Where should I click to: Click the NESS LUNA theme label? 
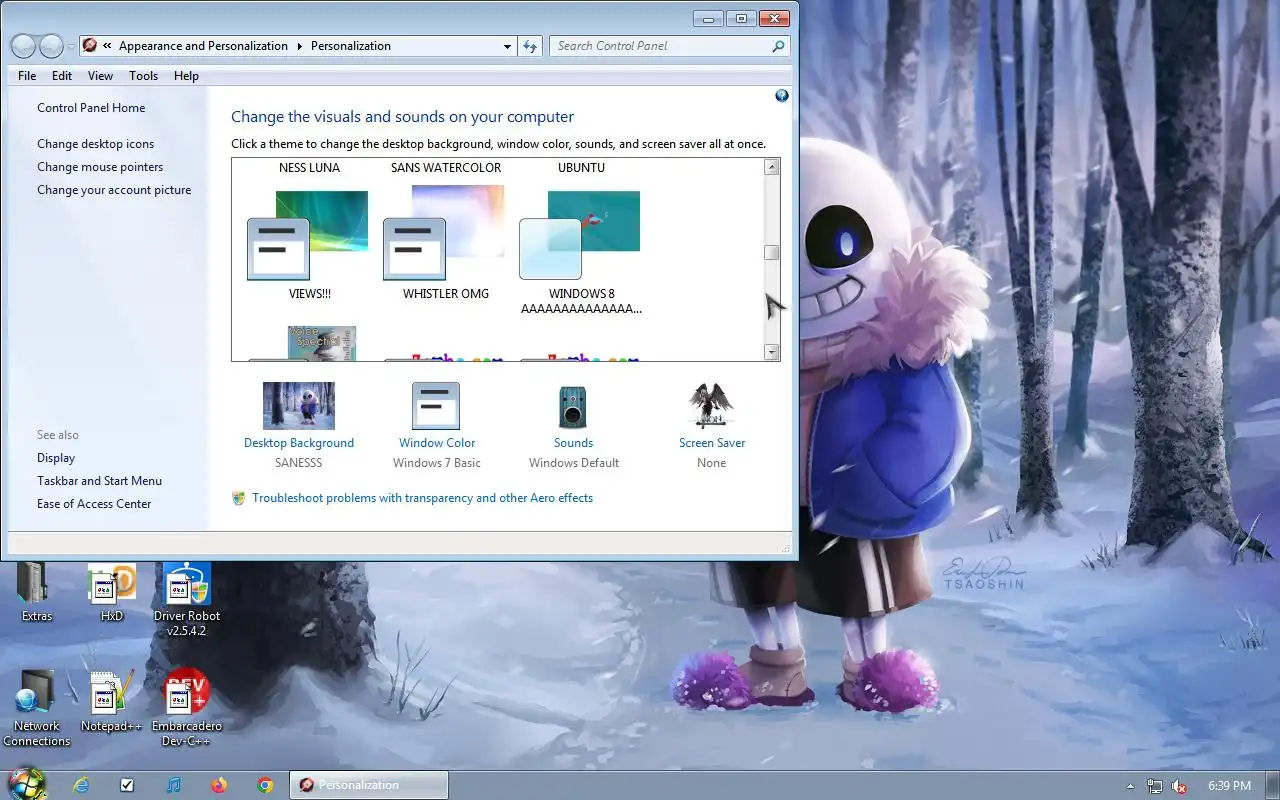(x=309, y=168)
